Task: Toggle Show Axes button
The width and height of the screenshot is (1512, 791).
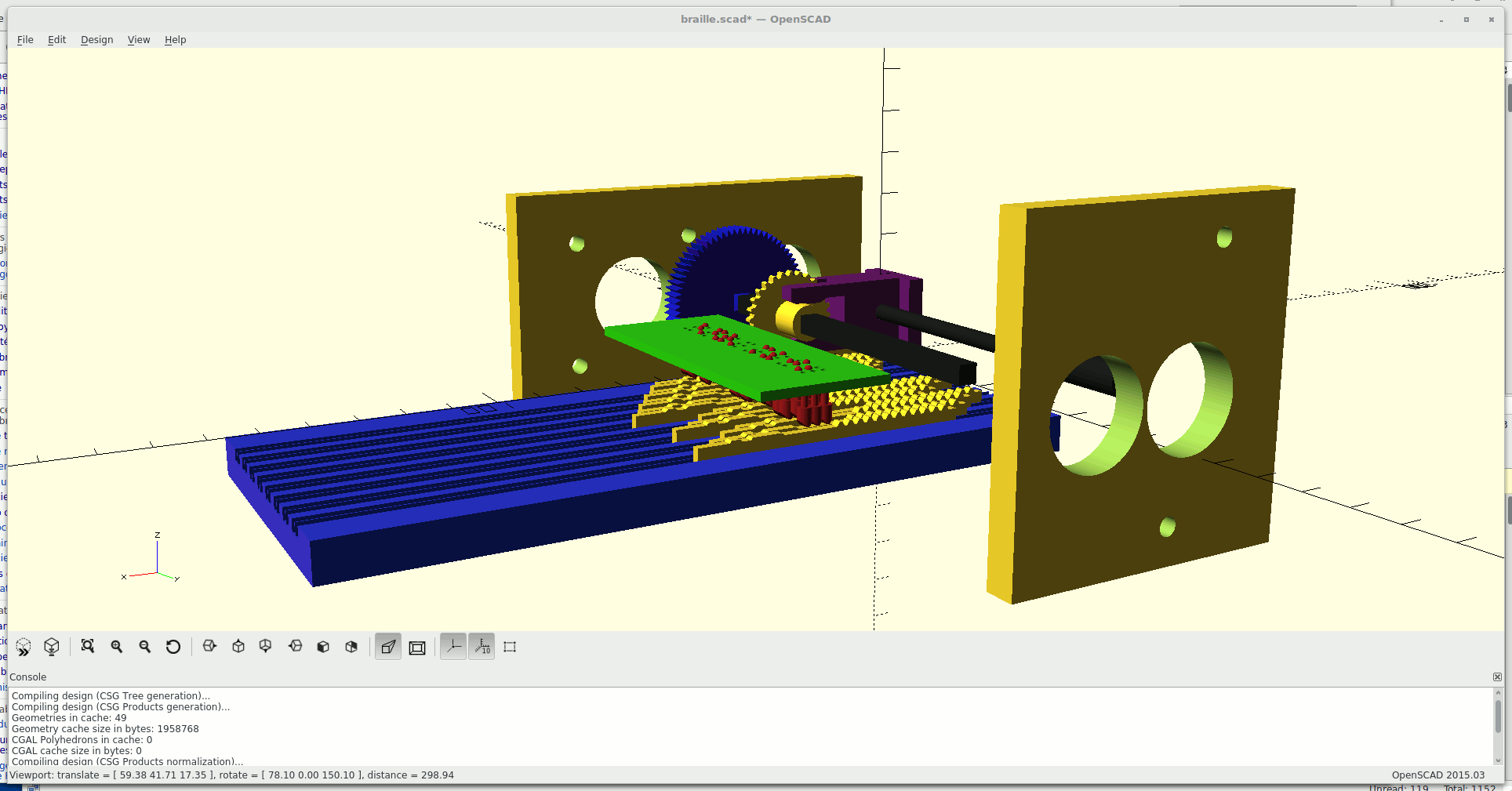Action: 453,647
